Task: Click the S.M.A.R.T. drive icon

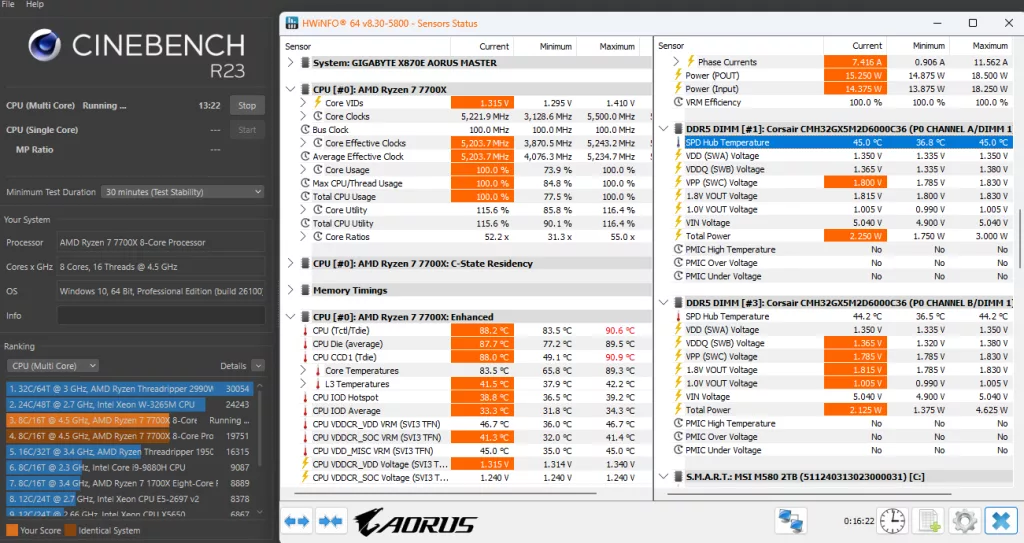Action: pyautogui.click(x=679, y=477)
